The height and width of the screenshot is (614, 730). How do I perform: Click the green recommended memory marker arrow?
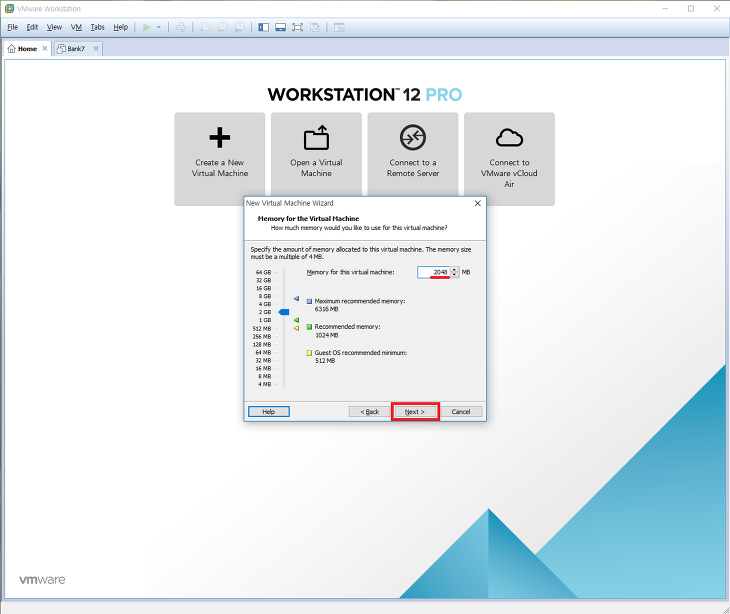coord(297,320)
